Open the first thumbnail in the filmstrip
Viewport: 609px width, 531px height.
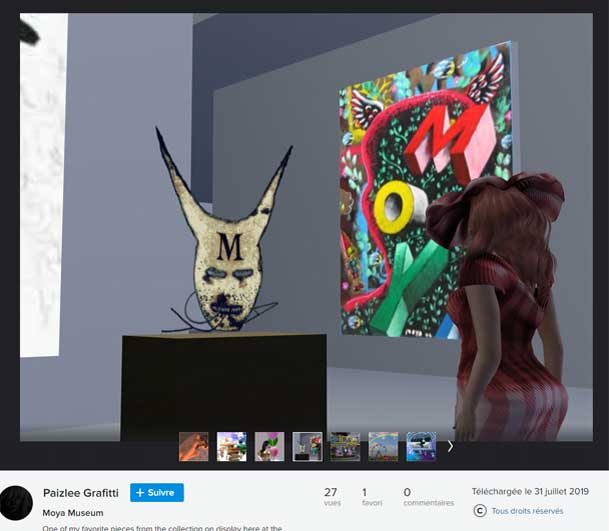coord(194,446)
